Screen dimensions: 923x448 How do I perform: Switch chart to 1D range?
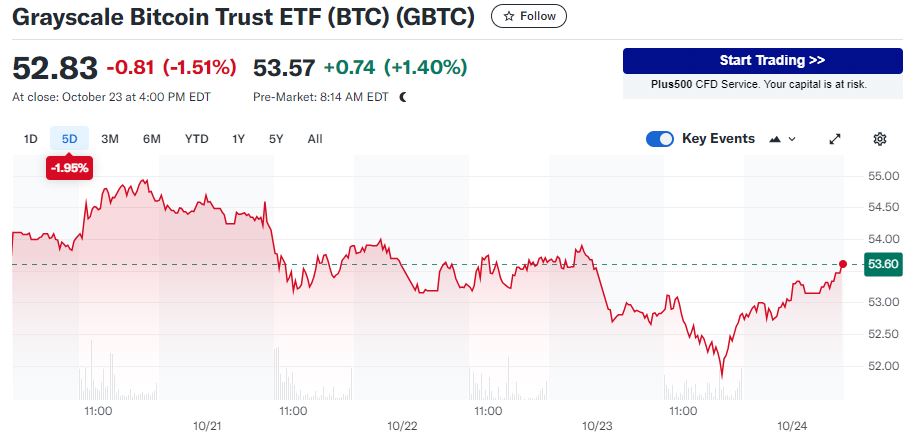click(30, 139)
